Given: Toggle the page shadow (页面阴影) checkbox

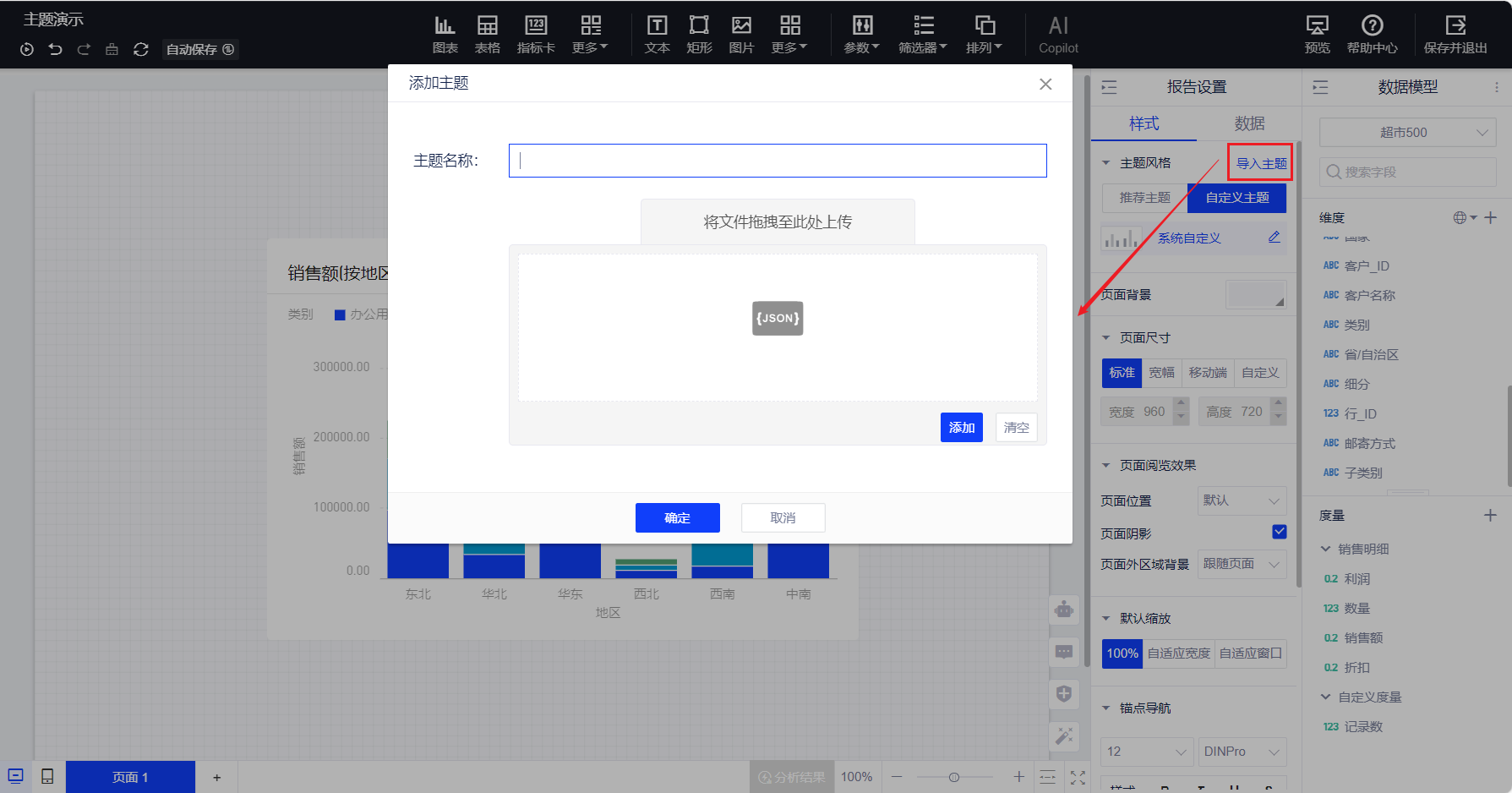Looking at the screenshot, I should [x=1279, y=532].
